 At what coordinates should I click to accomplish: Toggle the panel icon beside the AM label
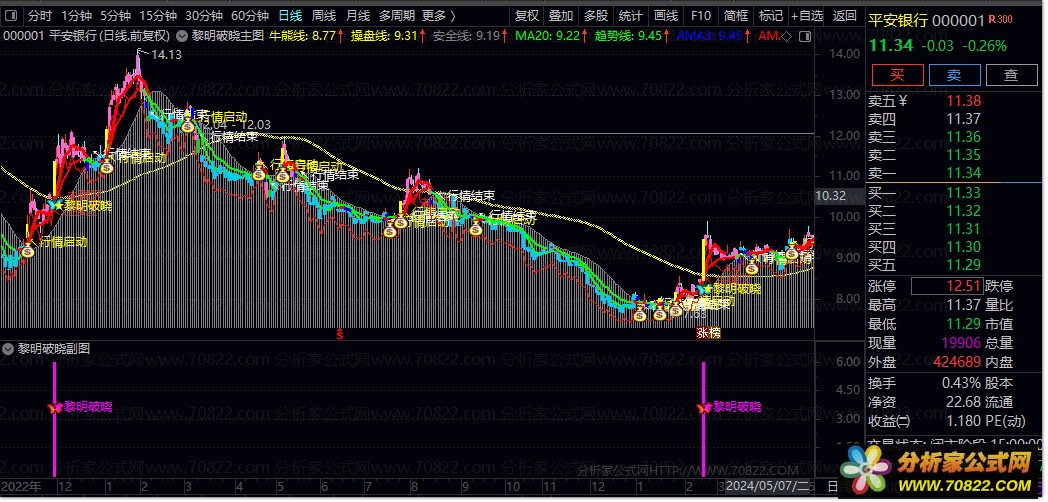pos(805,37)
